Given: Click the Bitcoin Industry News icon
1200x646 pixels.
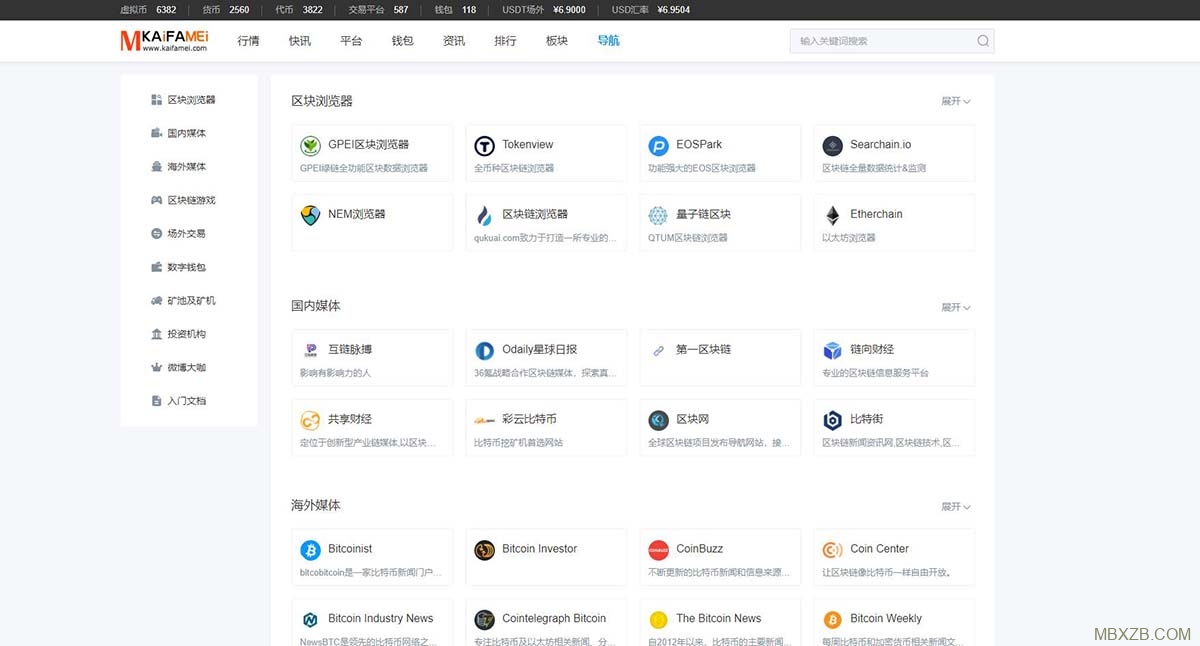Looking at the screenshot, I should 311,620.
